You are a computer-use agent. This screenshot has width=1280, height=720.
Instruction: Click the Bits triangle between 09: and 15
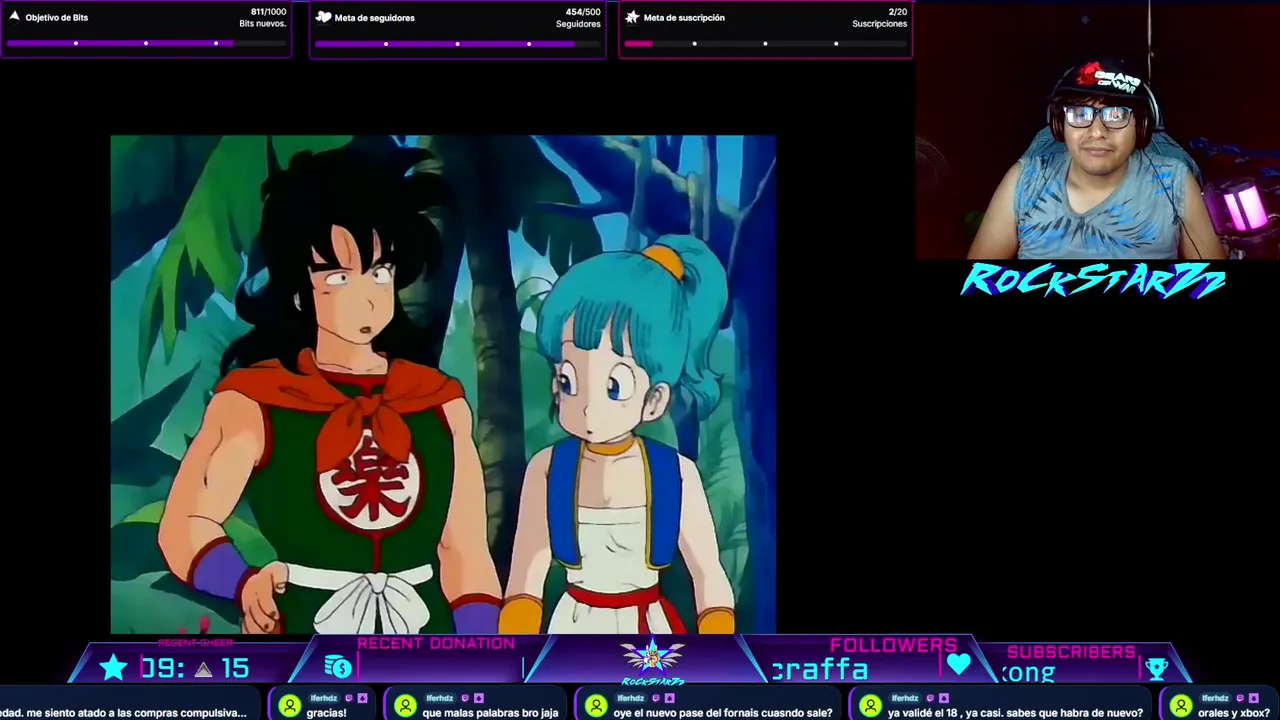pos(203,669)
